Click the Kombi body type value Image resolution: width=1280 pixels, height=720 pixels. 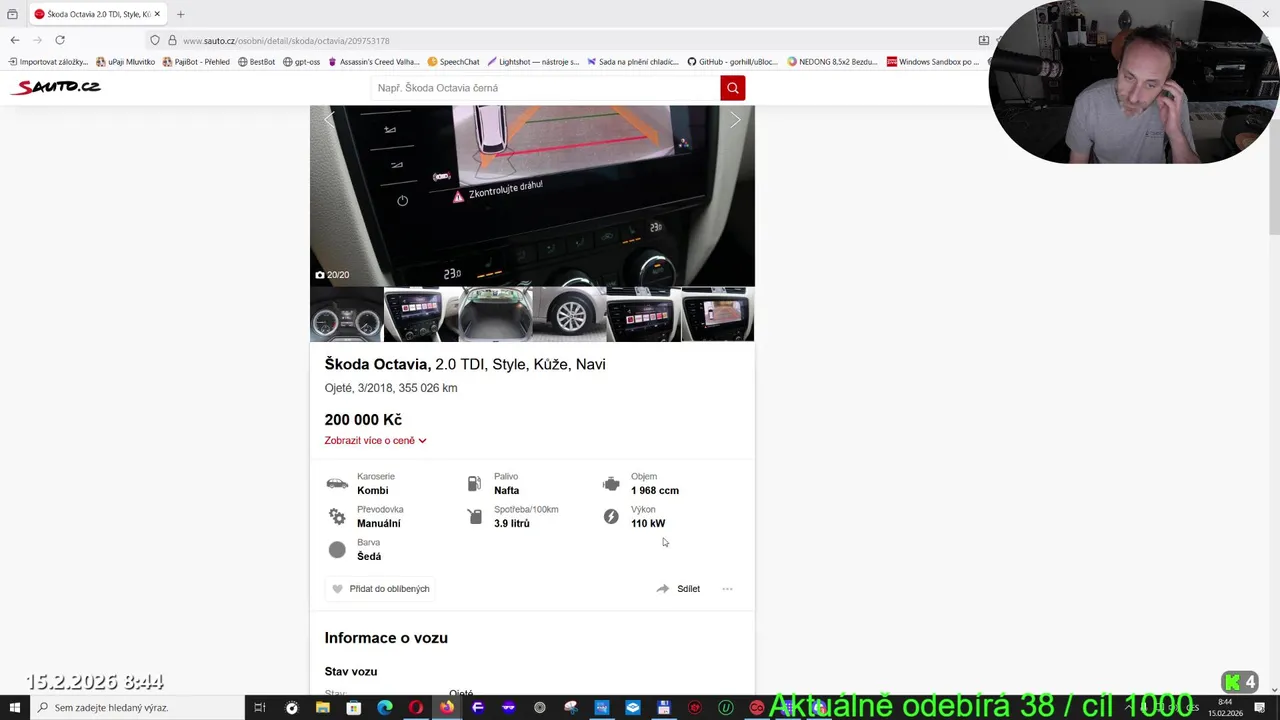click(x=373, y=491)
